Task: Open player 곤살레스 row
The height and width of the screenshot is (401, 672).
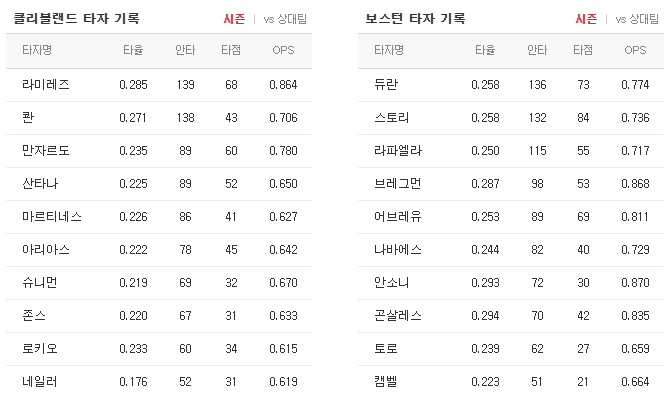Action: [511, 316]
